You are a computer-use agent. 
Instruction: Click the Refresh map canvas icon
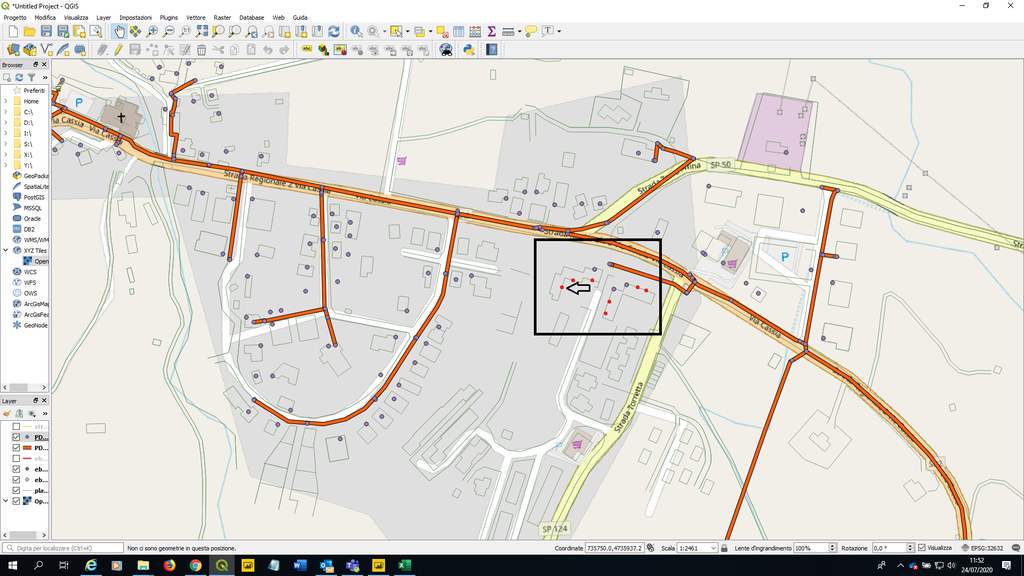[333, 32]
